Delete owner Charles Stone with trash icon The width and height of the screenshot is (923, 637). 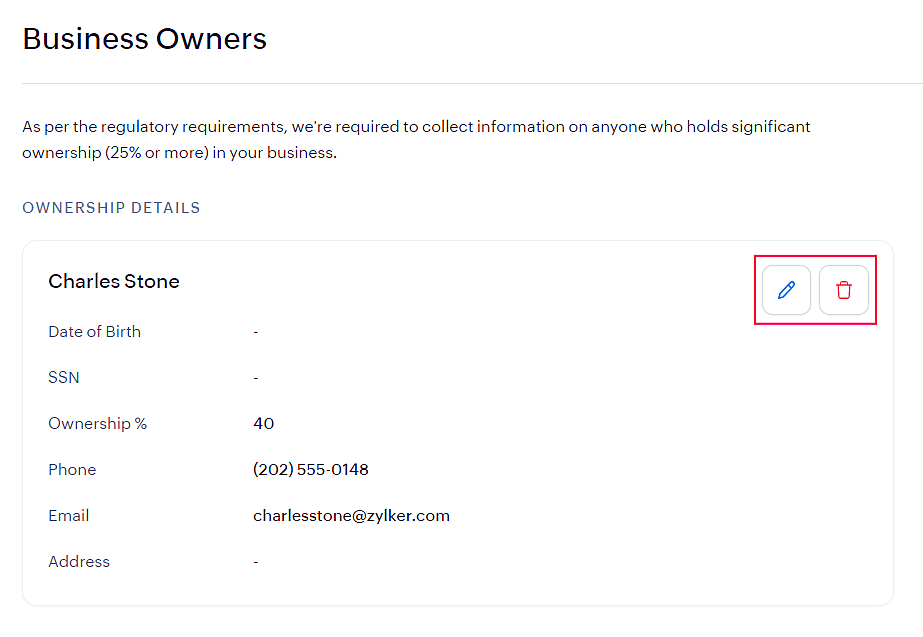click(844, 290)
